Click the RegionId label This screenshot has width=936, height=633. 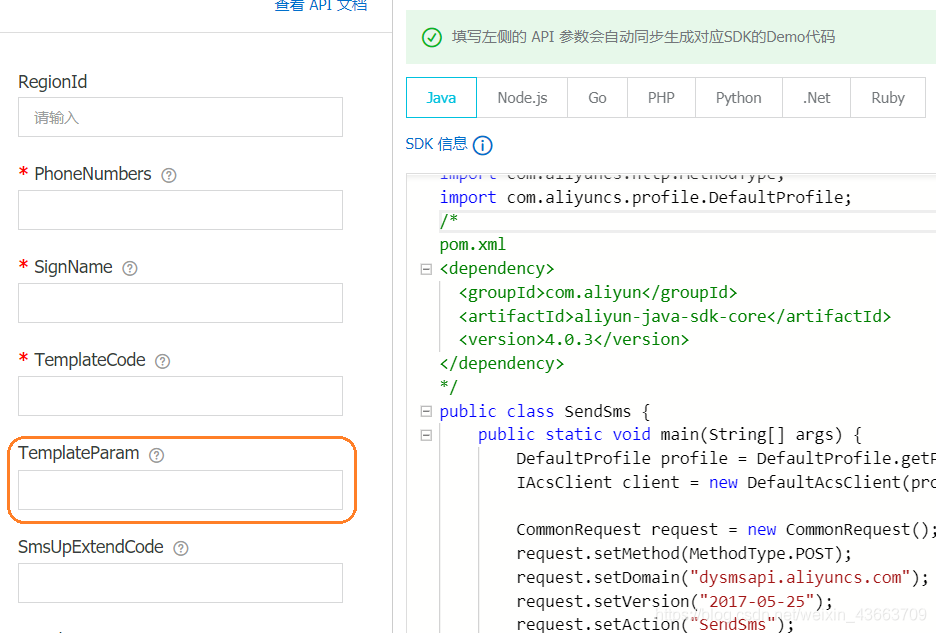(53, 82)
